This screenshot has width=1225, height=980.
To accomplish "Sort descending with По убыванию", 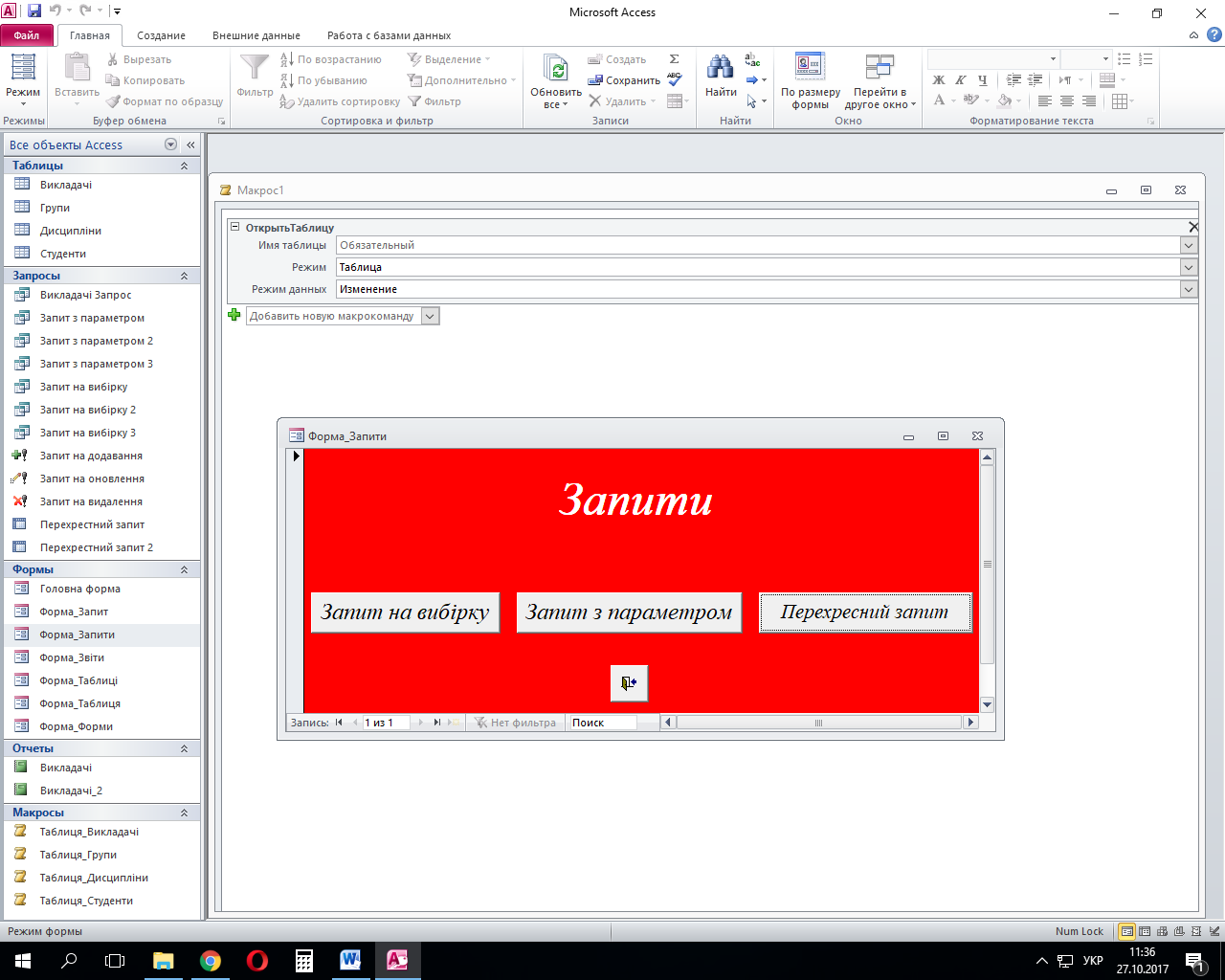I will (323, 80).
